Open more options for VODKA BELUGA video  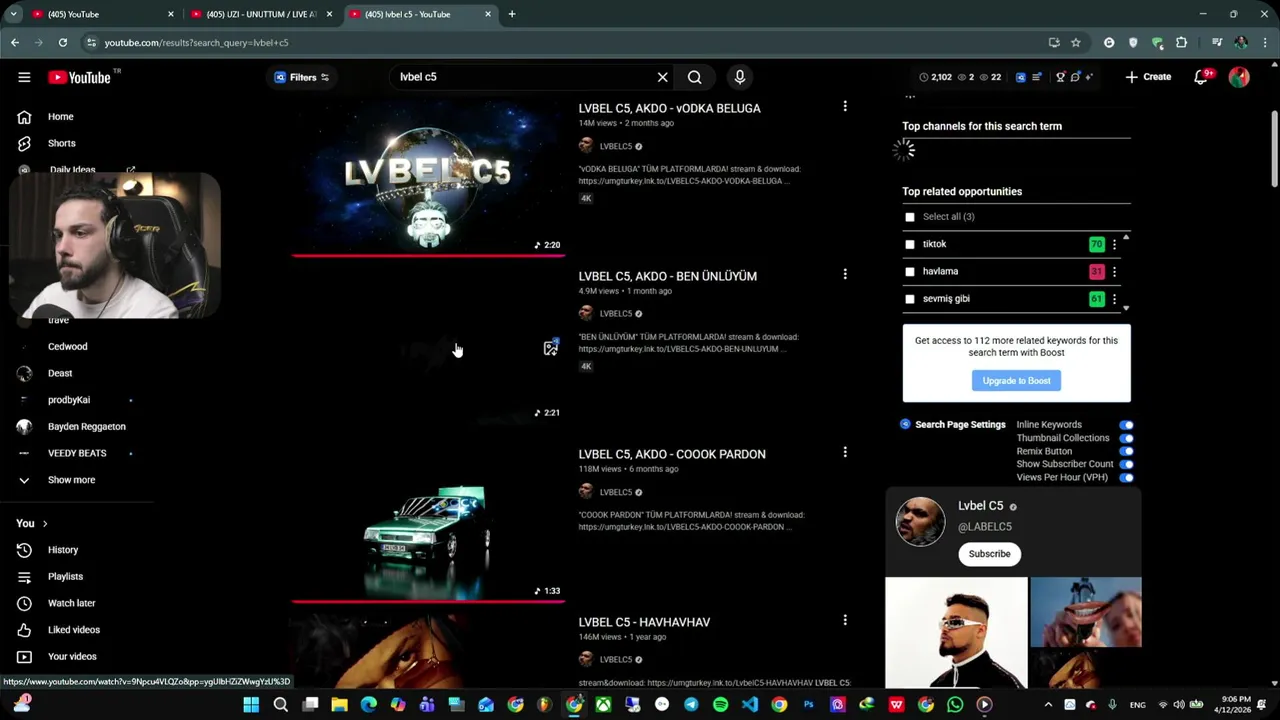pos(845,106)
